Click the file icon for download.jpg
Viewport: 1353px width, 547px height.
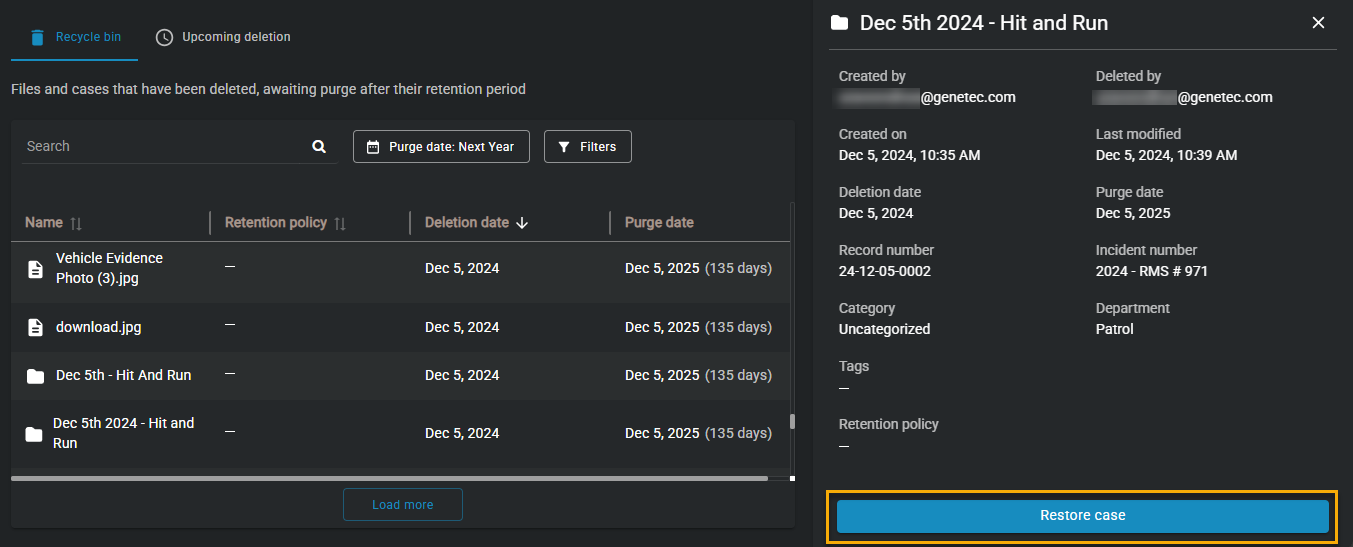point(35,327)
